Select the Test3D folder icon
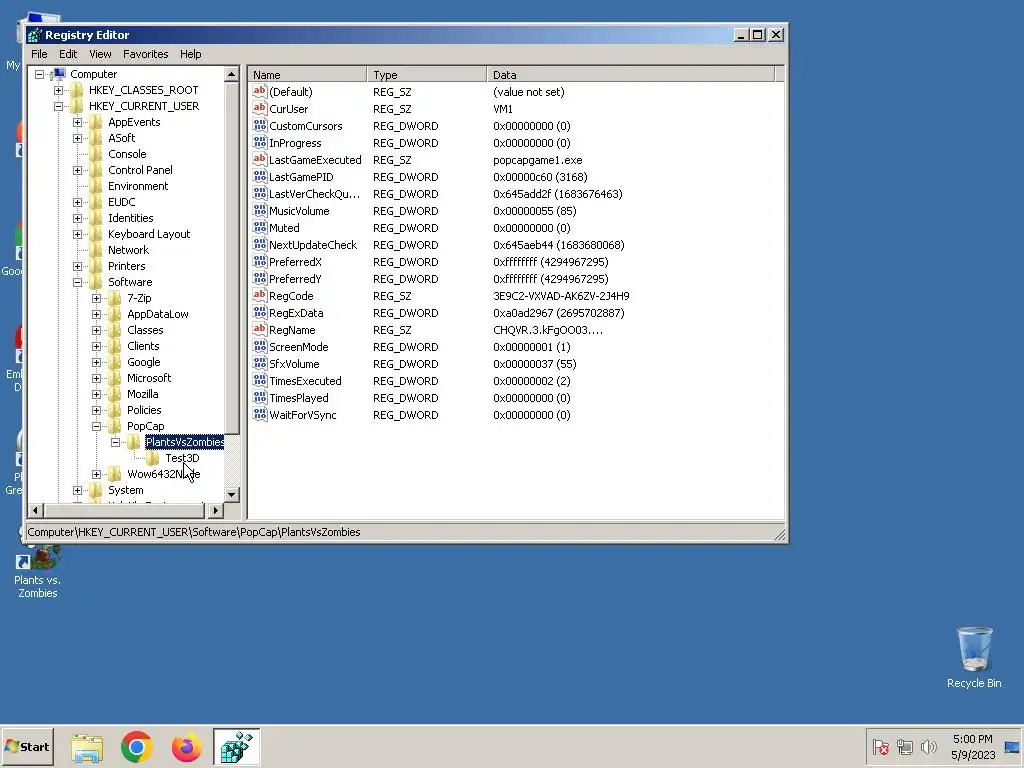1024x768 pixels. (153, 458)
